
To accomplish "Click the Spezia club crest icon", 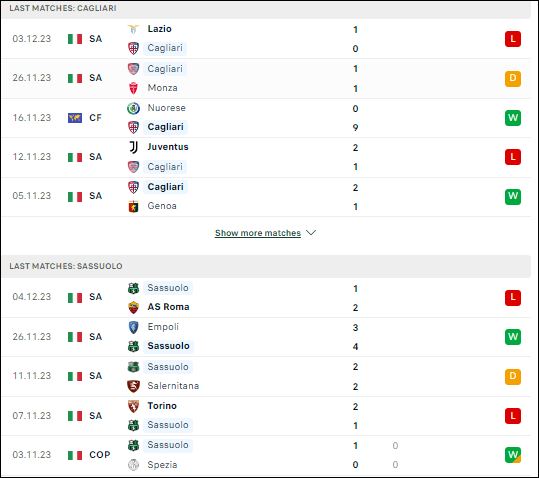I will click(133, 465).
